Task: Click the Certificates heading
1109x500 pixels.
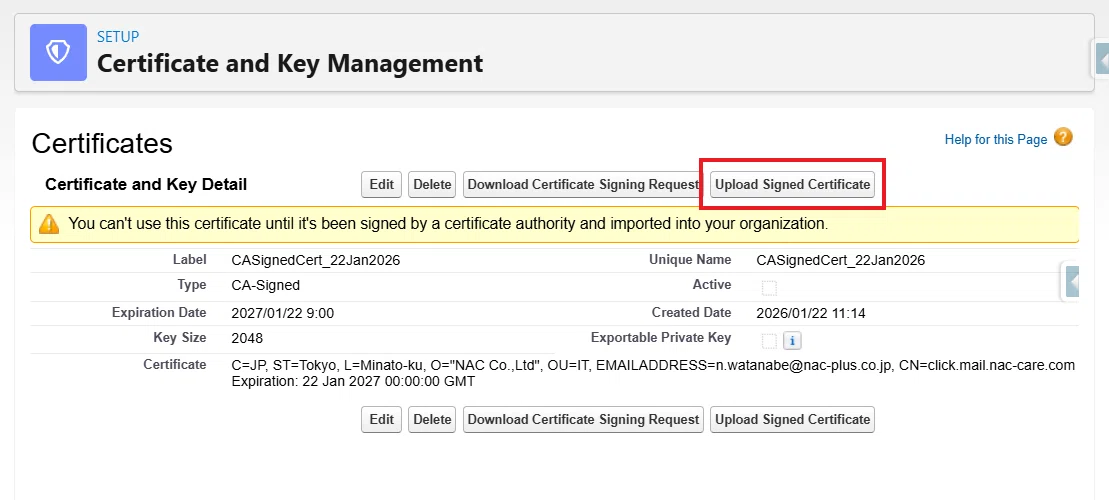Action: pyautogui.click(x=102, y=144)
